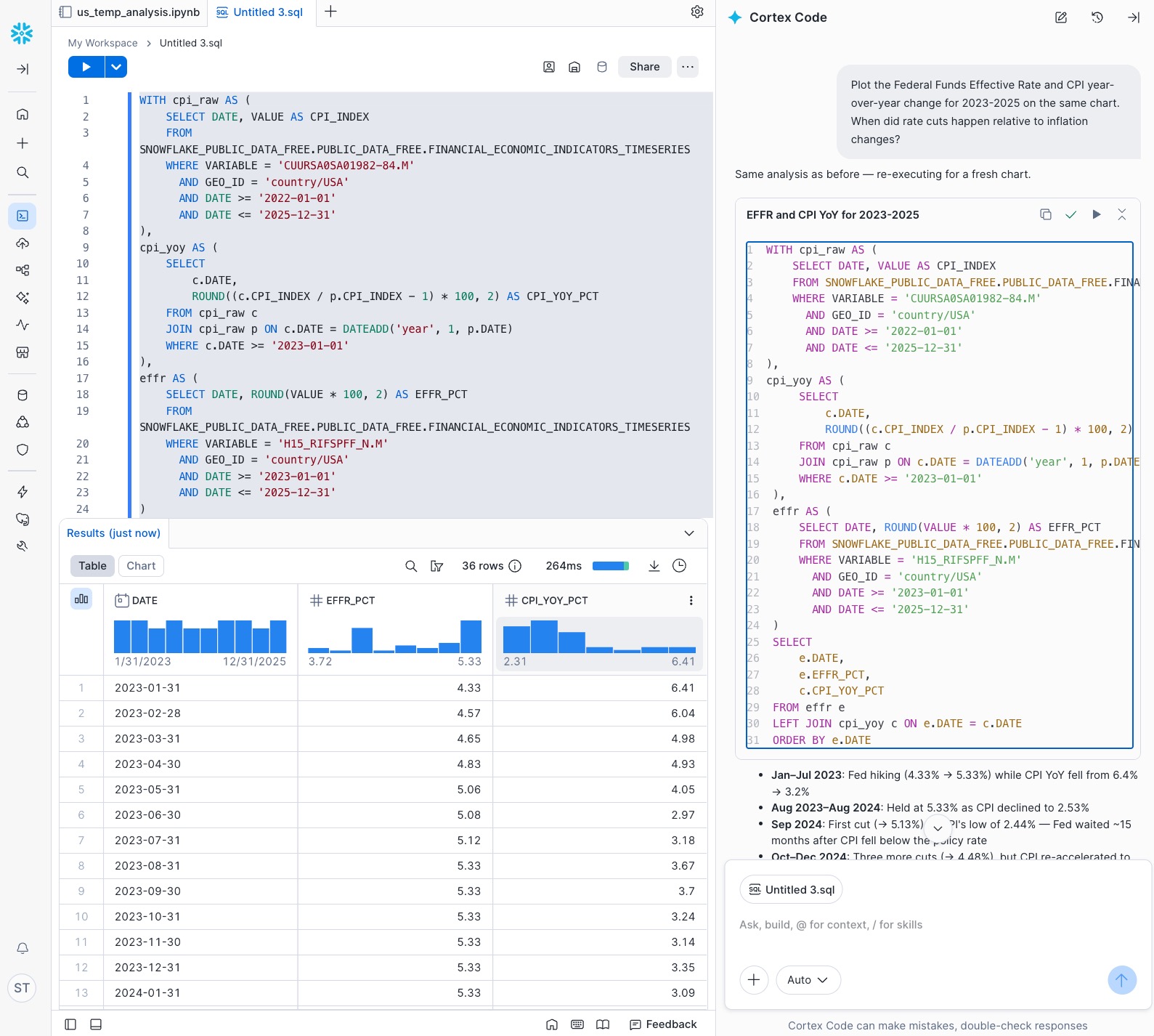Search within the results table

click(411, 566)
